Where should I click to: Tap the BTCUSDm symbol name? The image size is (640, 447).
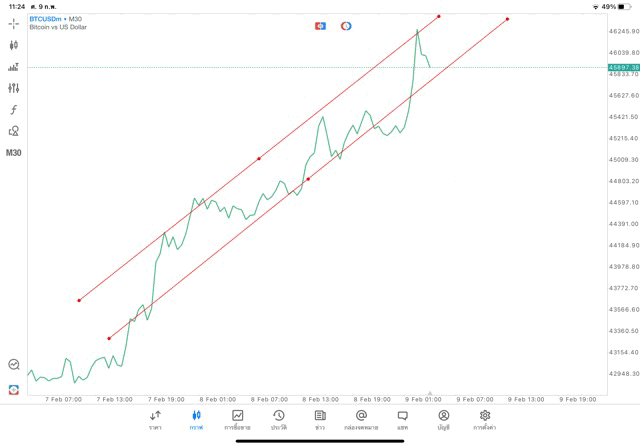coord(45,19)
